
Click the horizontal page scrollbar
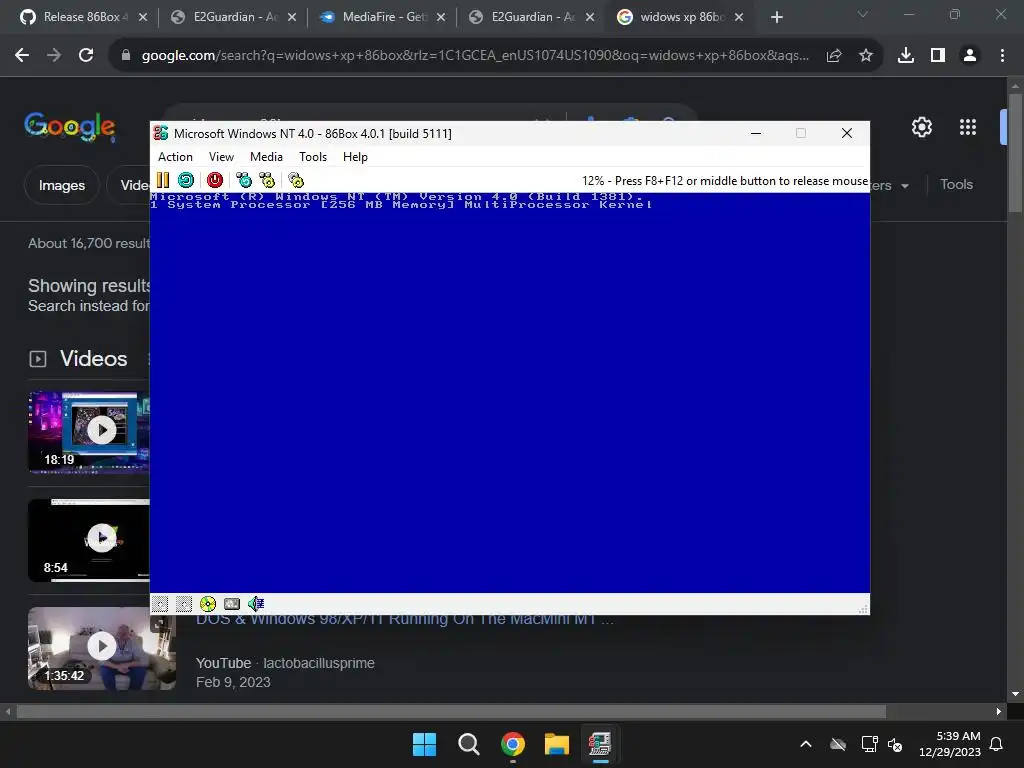coord(451,711)
